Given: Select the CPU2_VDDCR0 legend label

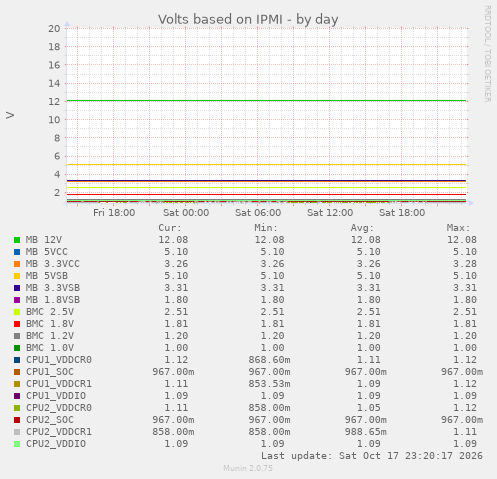Looking at the screenshot, I should pyautogui.click(x=59, y=408).
